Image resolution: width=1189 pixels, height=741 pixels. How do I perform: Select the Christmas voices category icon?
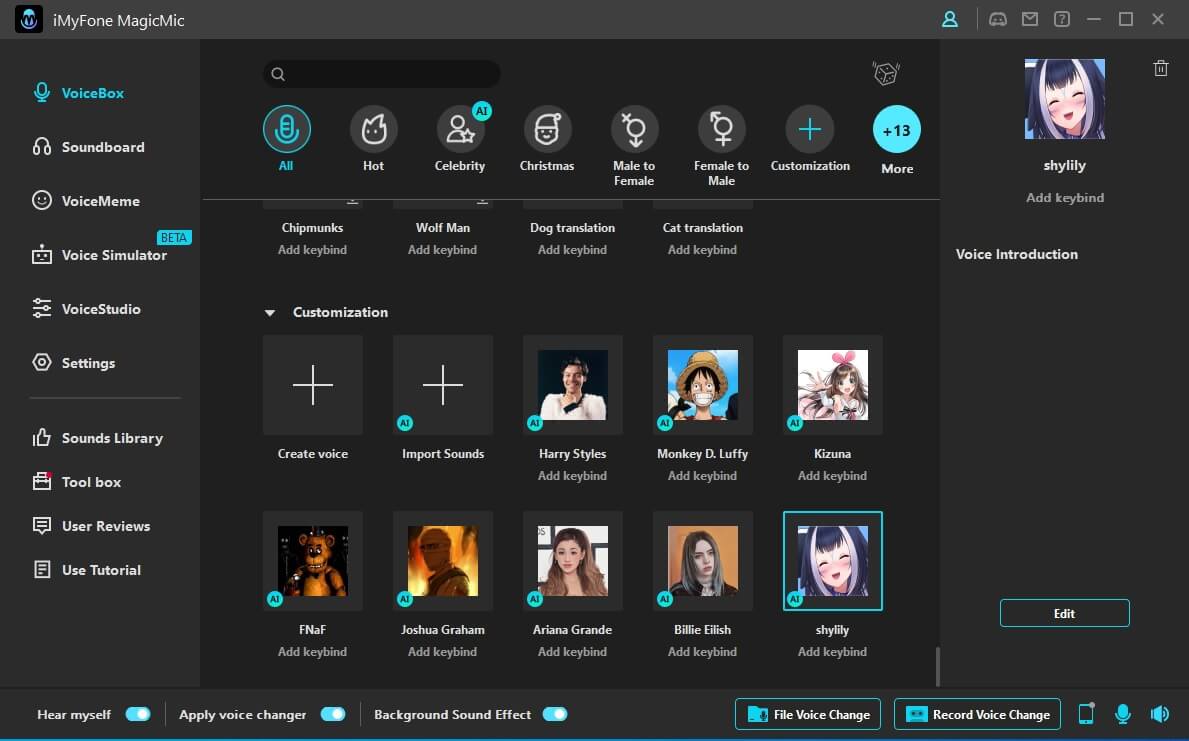547,129
